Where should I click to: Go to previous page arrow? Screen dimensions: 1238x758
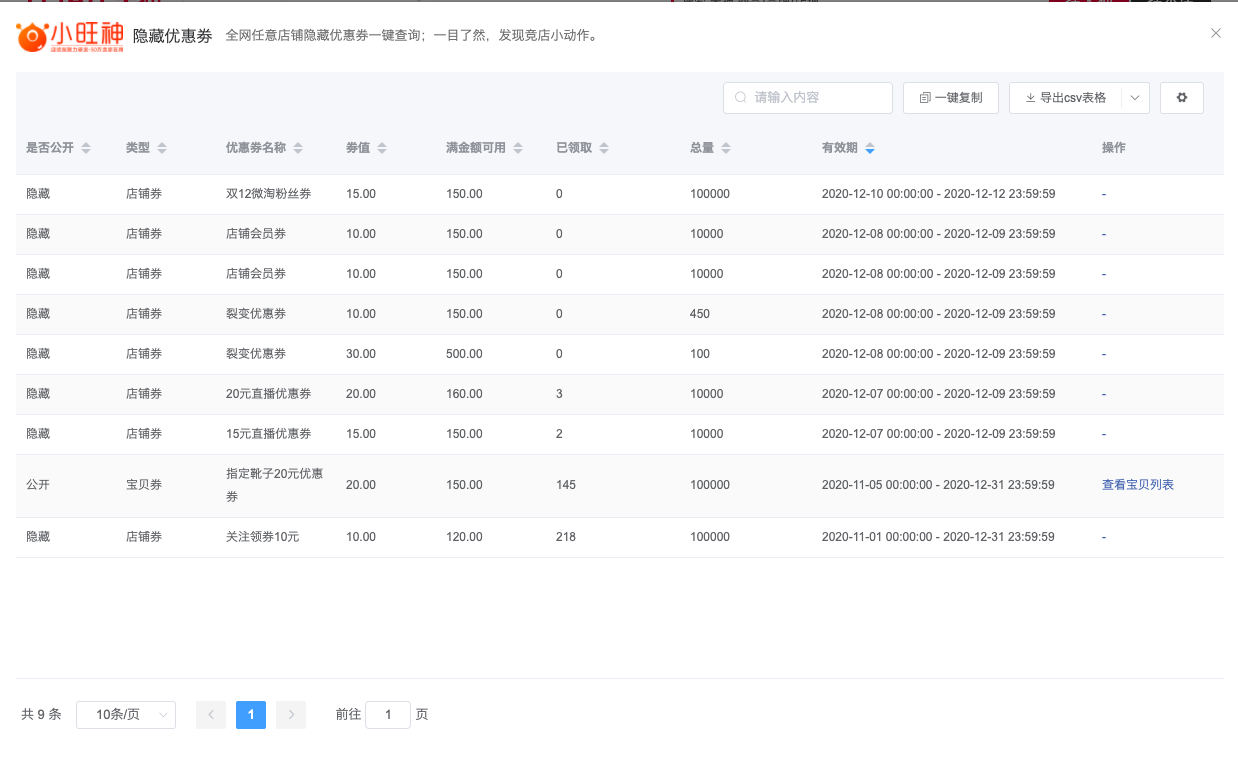point(211,715)
